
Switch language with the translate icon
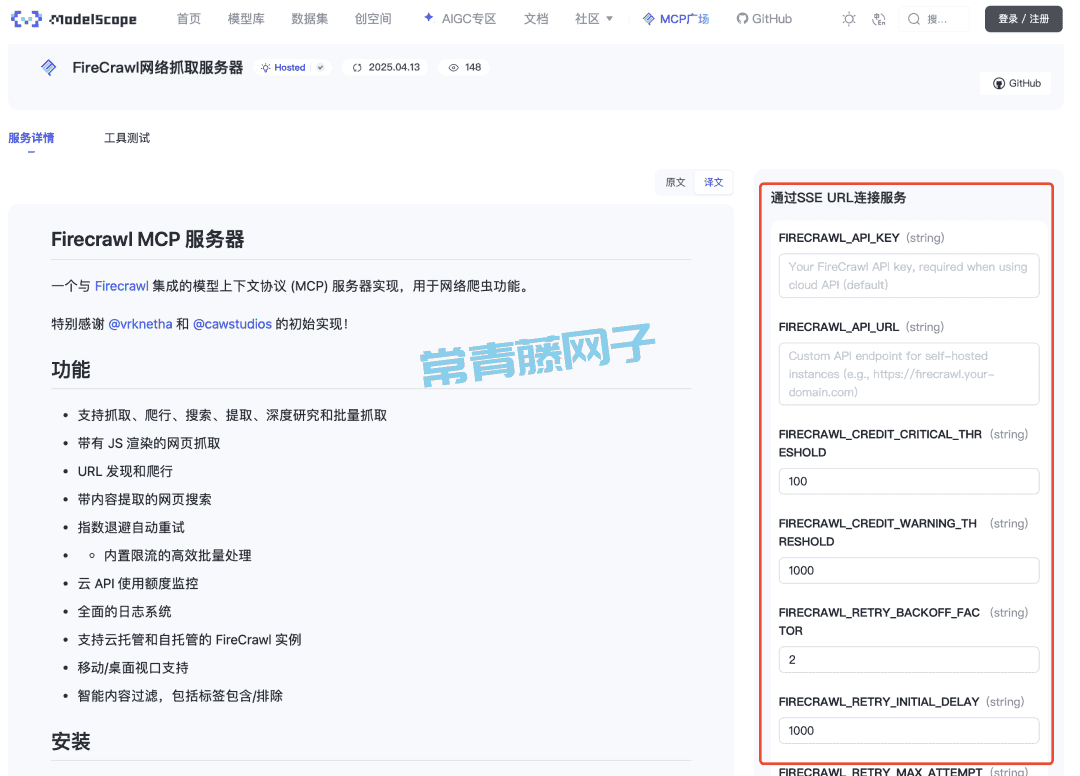878,19
